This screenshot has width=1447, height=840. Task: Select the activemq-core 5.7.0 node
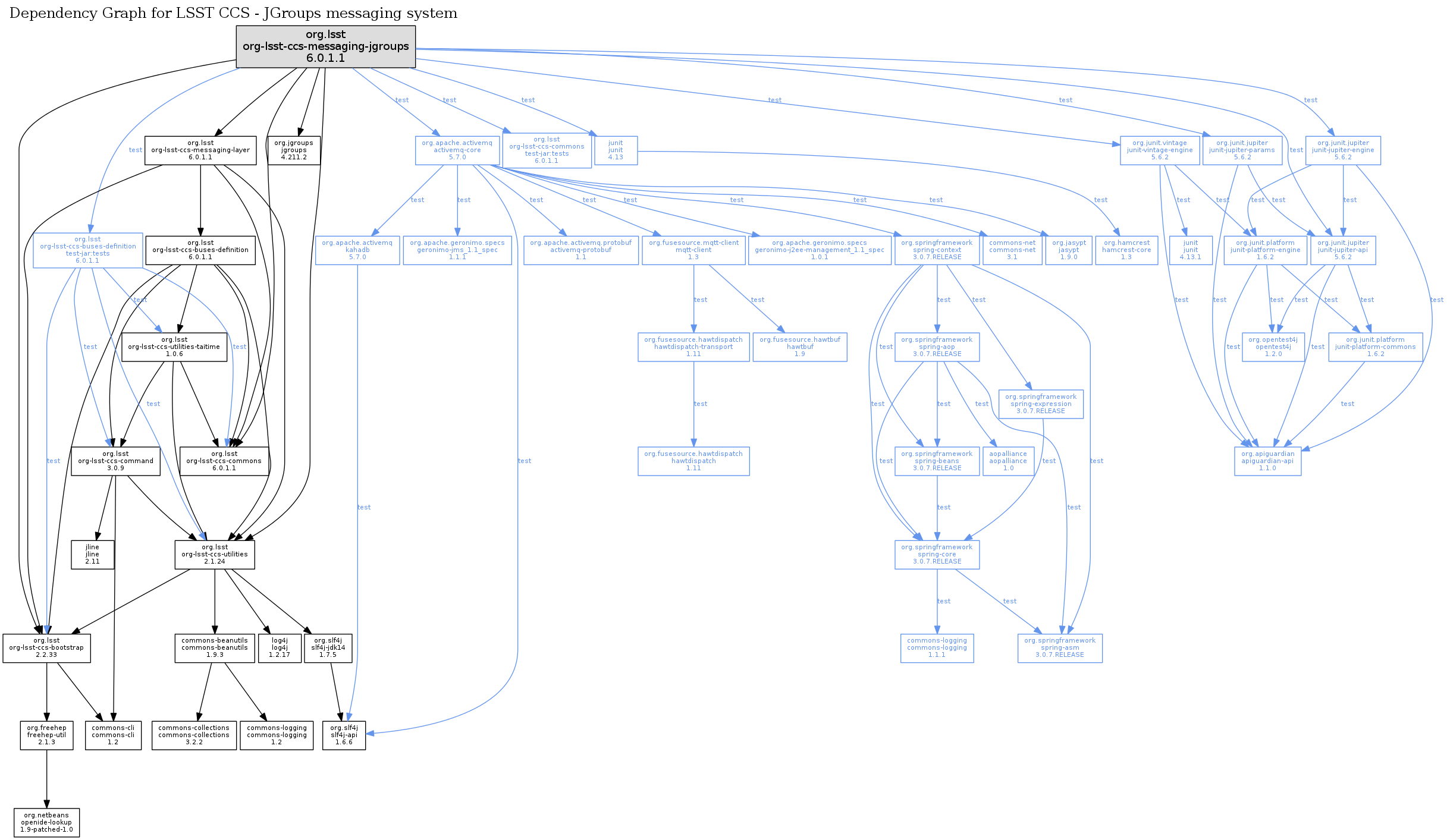(457, 150)
